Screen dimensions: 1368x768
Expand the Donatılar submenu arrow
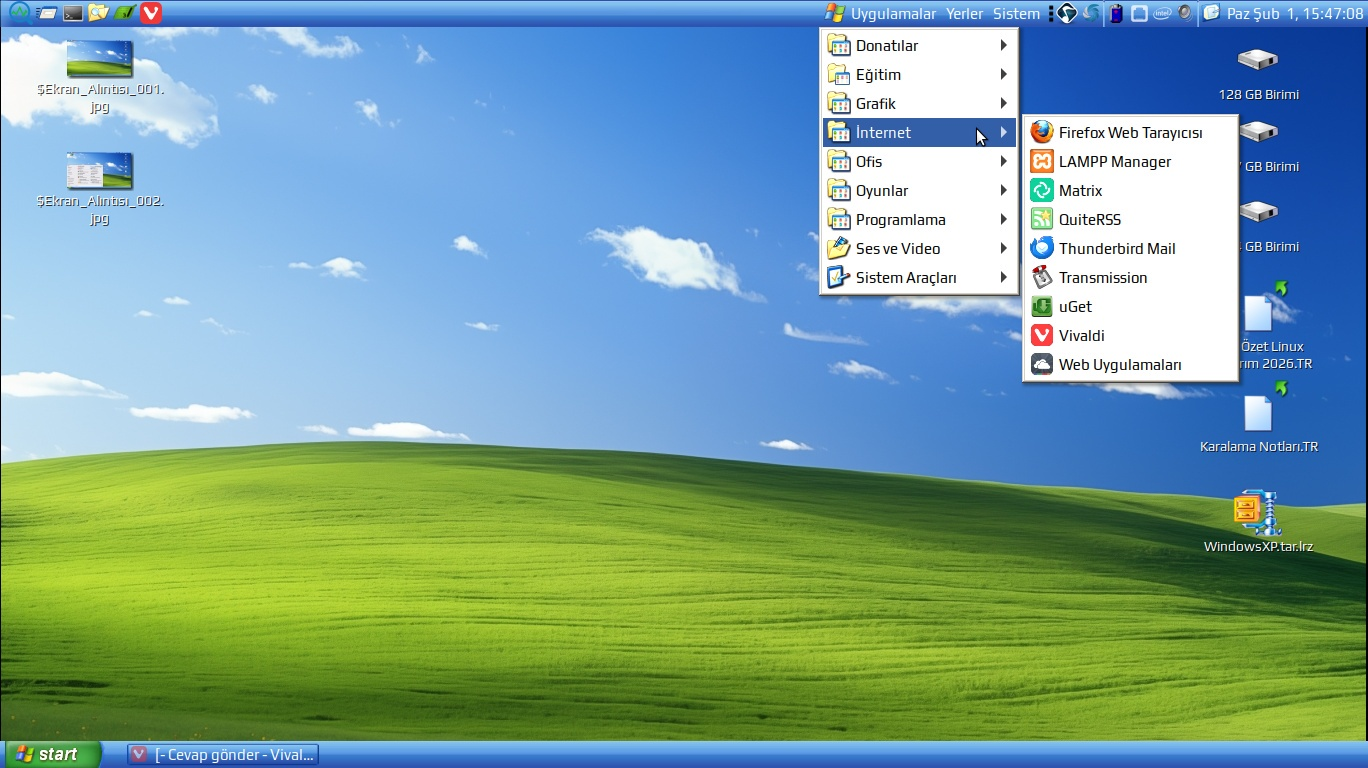point(1003,45)
